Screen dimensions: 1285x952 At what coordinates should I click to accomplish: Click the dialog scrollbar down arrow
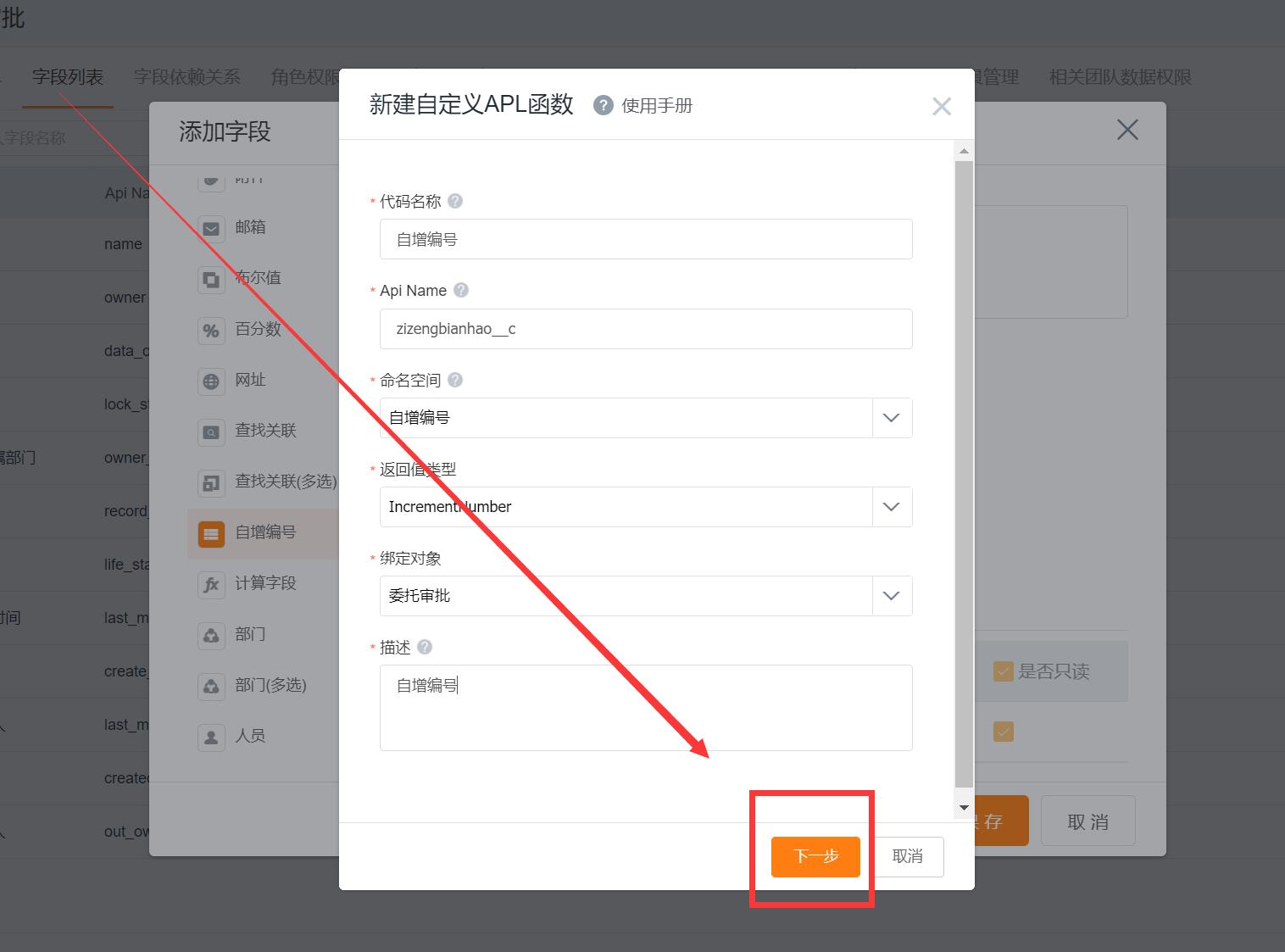click(964, 807)
